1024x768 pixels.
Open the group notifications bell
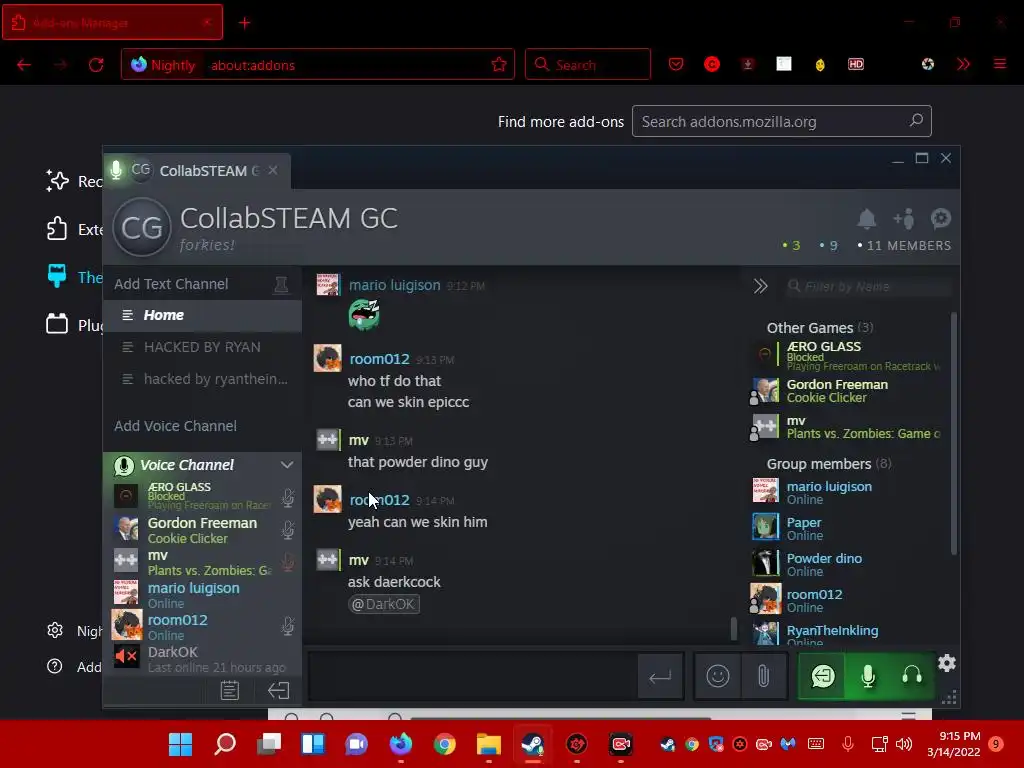pos(867,219)
